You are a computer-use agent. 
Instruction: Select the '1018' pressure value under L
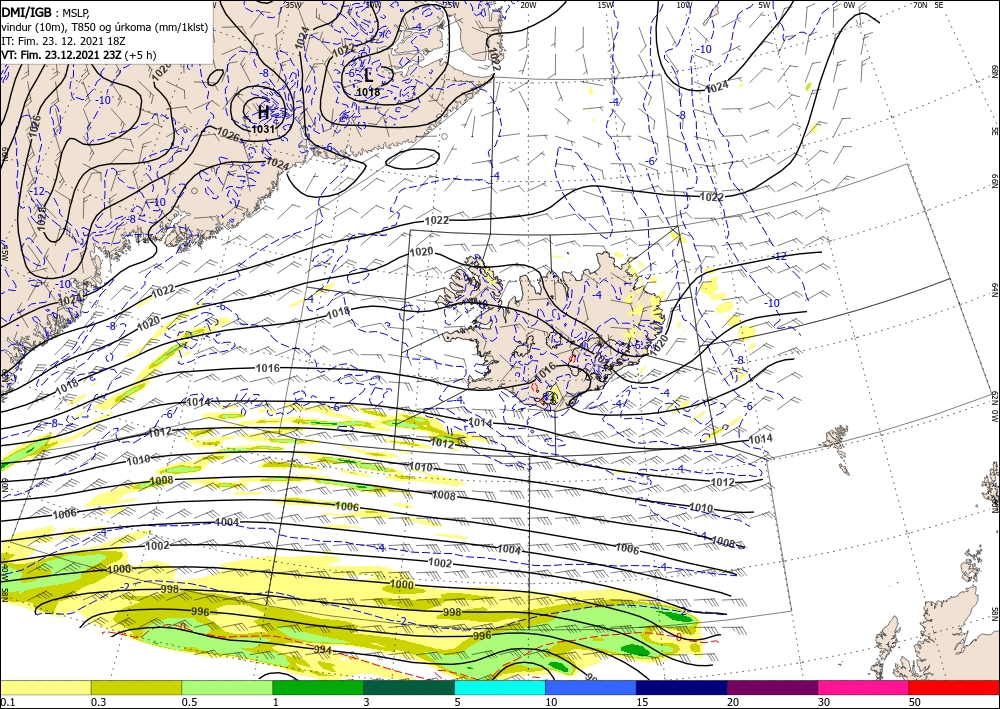click(x=368, y=92)
